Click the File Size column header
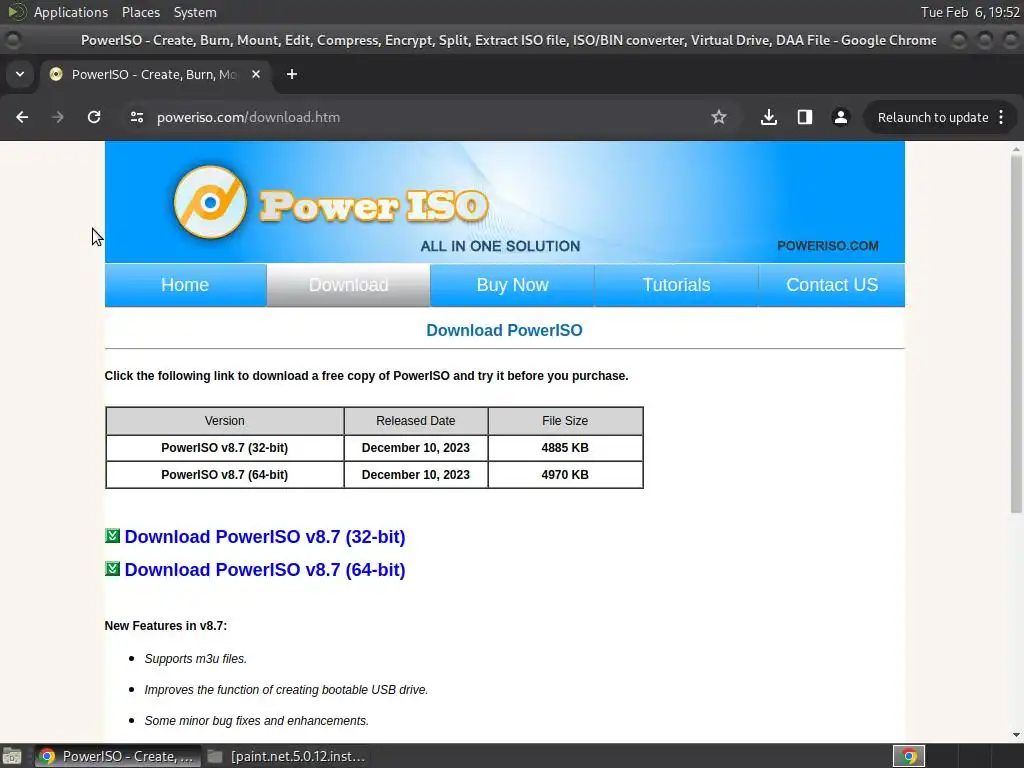This screenshot has width=1024, height=768. click(x=565, y=421)
